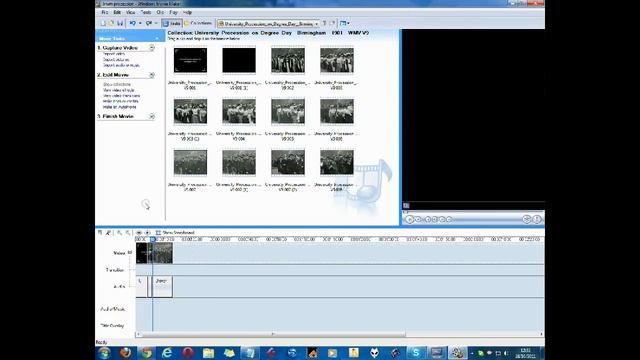Collapse the Capture Video section
Image resolution: width=640 pixels, height=360 pixels.
pos(152,48)
